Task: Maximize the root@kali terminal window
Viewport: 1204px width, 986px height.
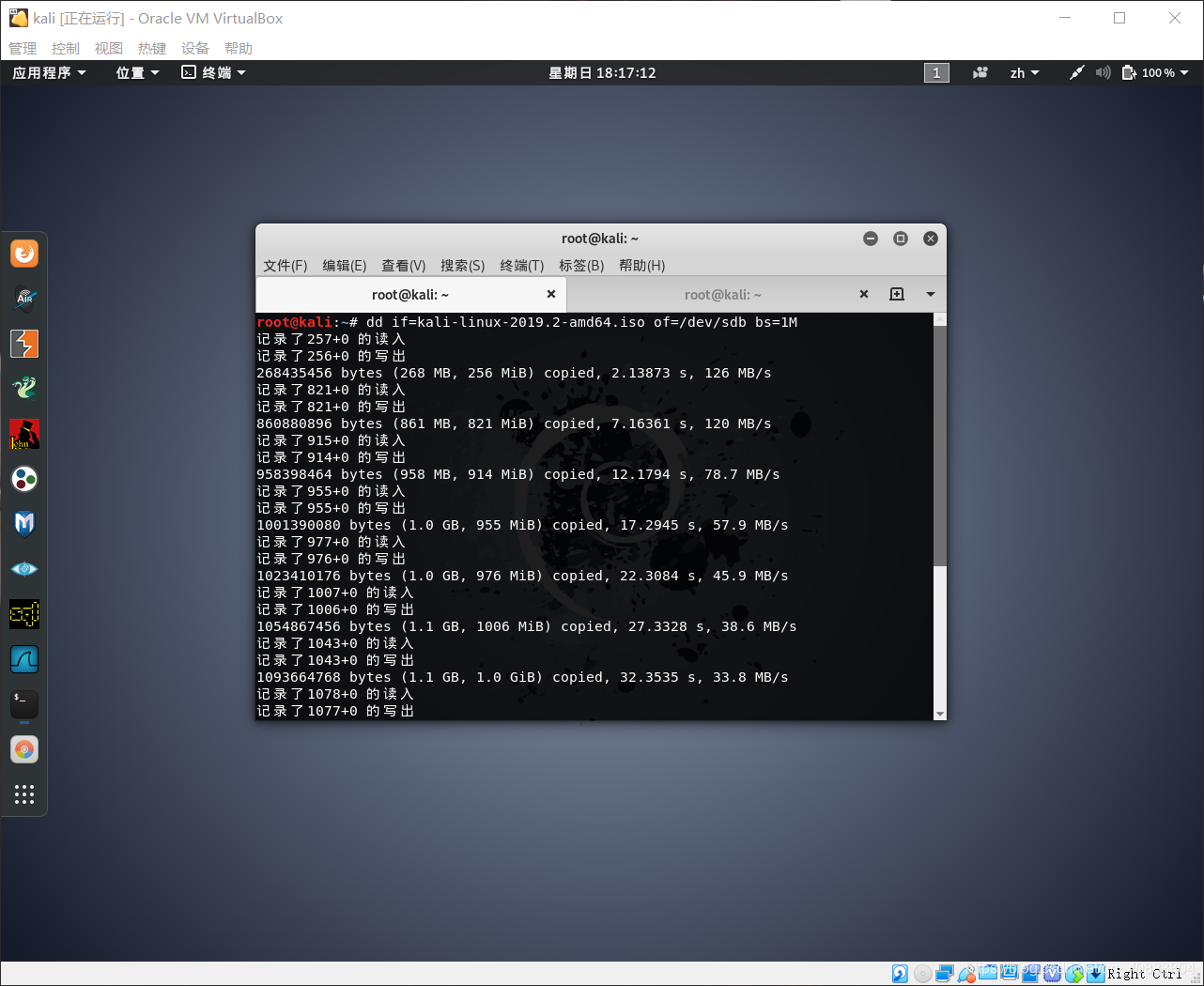Action: click(901, 239)
